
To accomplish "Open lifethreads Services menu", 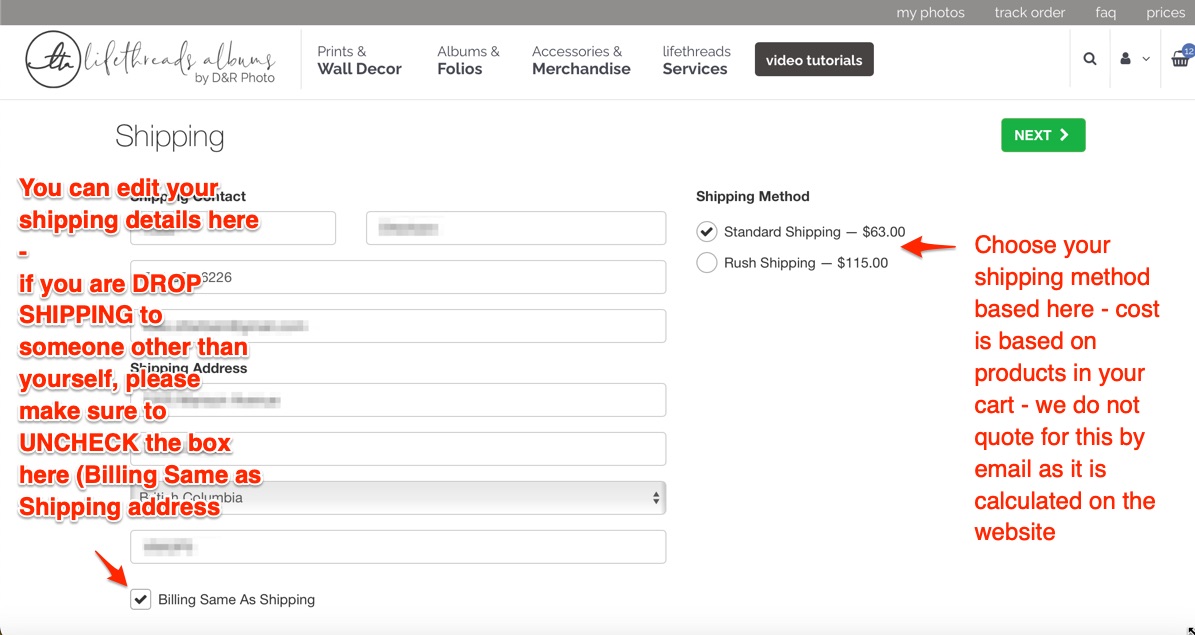I will [696, 60].
